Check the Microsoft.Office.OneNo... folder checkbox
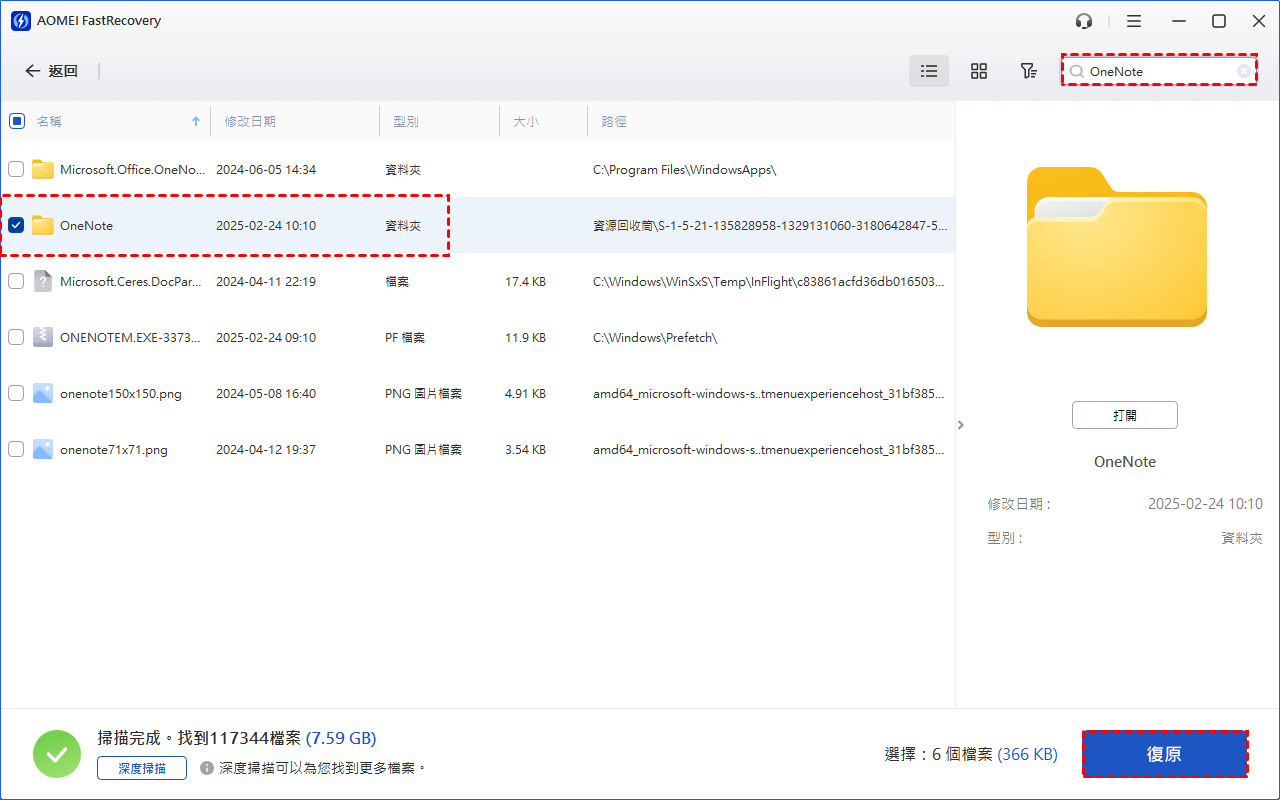 (x=16, y=169)
